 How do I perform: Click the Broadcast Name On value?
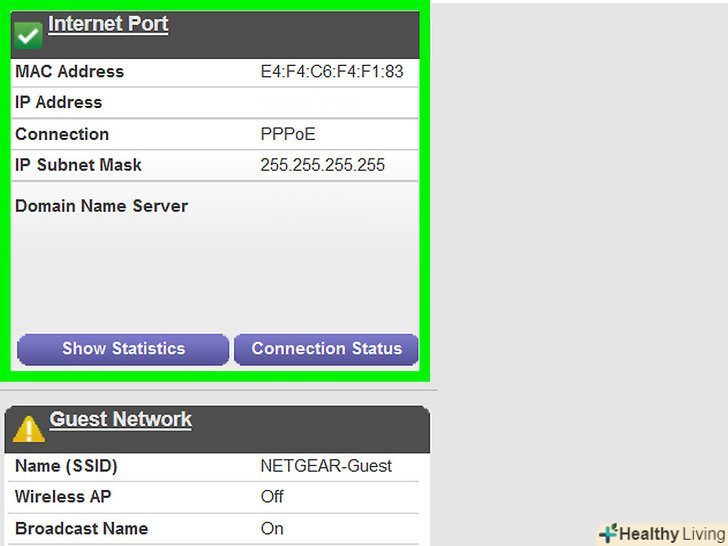(x=272, y=528)
